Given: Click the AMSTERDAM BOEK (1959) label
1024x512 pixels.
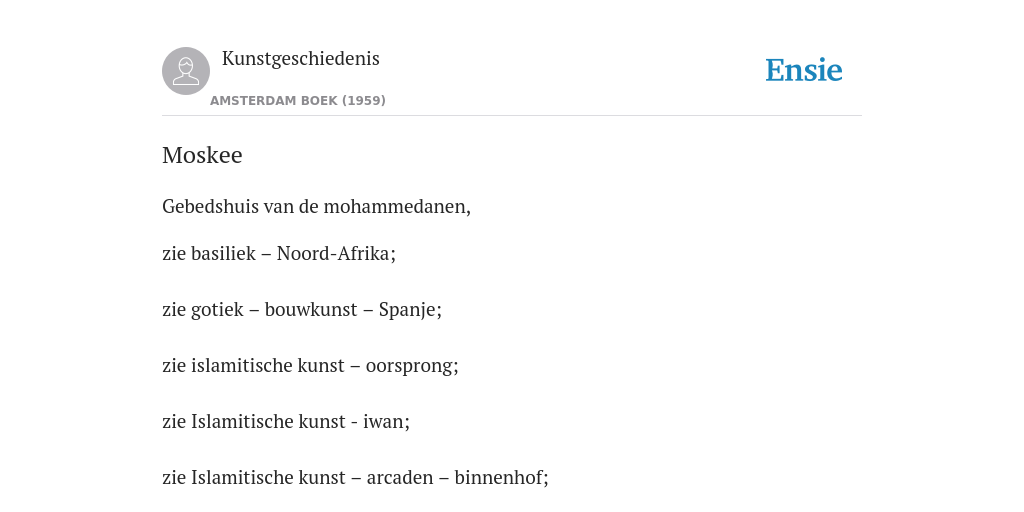Looking at the screenshot, I should pyautogui.click(x=298, y=101).
